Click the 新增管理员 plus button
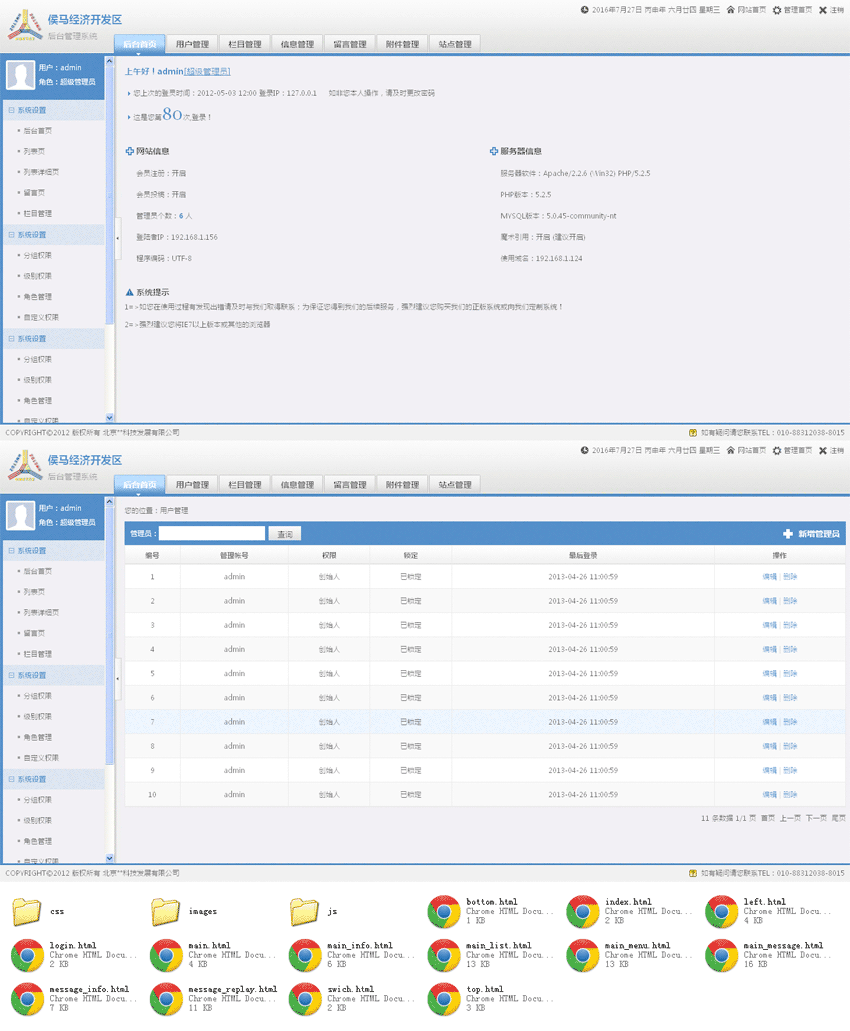850x1031 pixels. click(x=788, y=534)
